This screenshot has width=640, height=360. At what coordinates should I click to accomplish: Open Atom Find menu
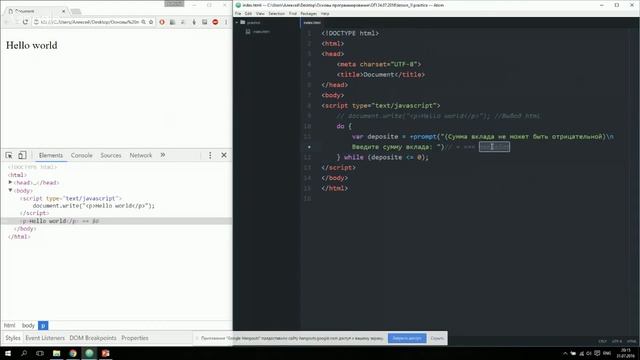(x=293, y=13)
